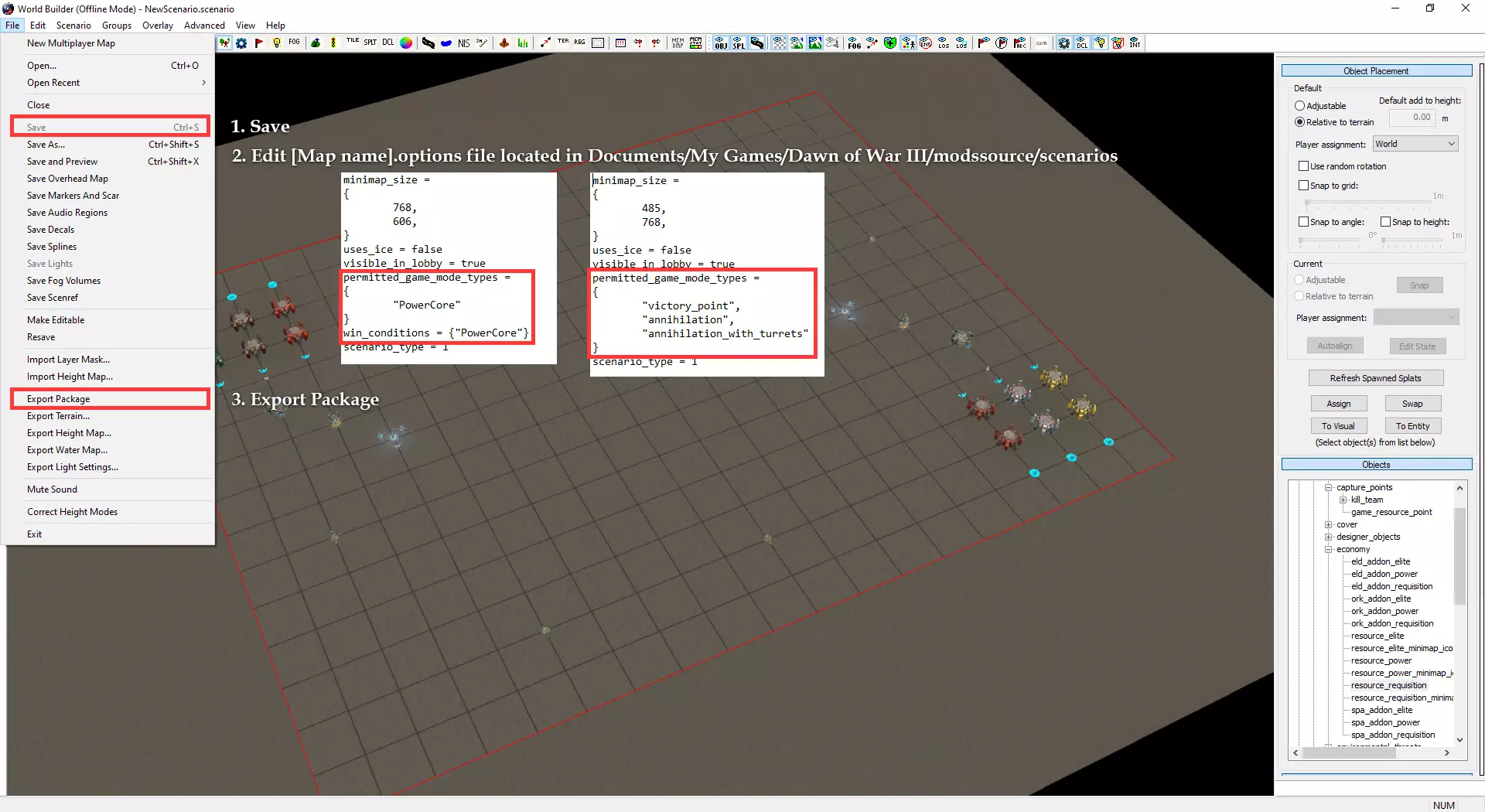Image resolution: width=1485 pixels, height=812 pixels.
Task: Open the Scenario menu
Action: click(73, 26)
